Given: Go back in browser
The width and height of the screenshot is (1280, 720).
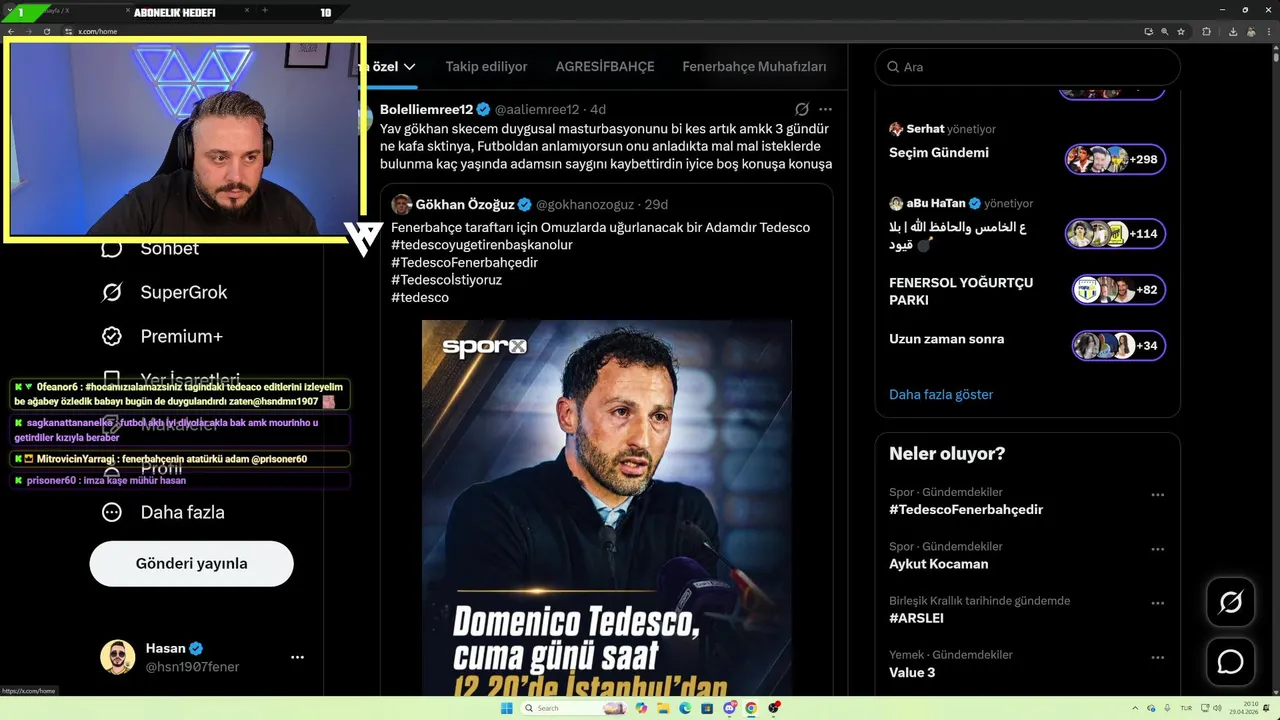Looking at the screenshot, I should point(10,32).
